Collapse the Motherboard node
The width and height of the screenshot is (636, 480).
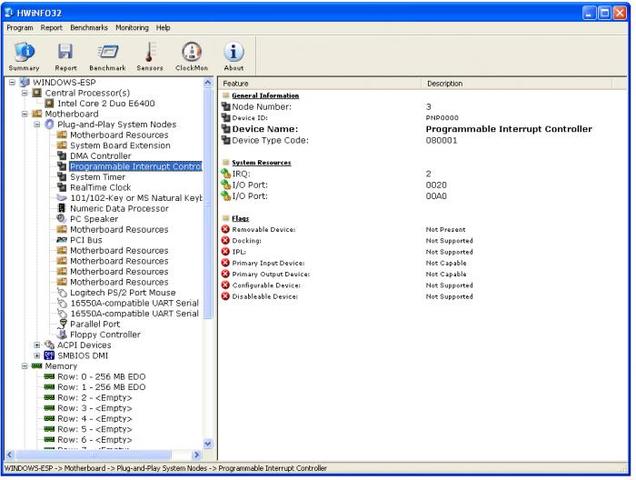(25, 114)
